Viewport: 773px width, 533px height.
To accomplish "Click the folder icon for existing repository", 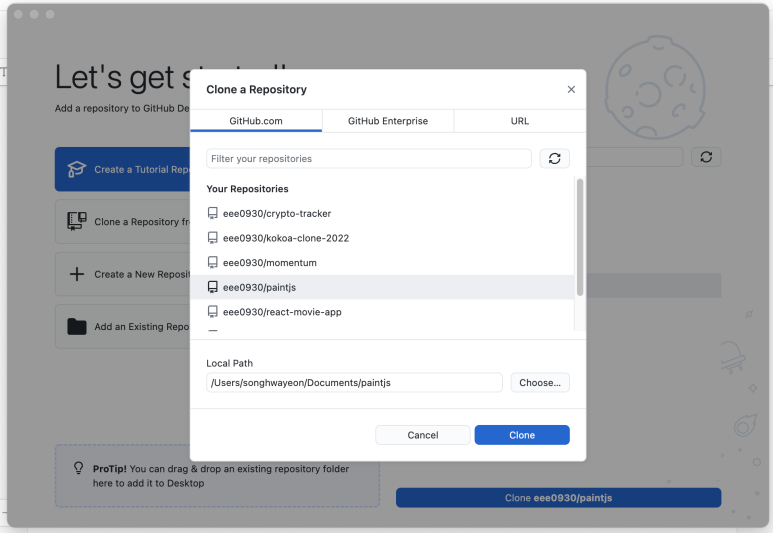I will [76, 326].
